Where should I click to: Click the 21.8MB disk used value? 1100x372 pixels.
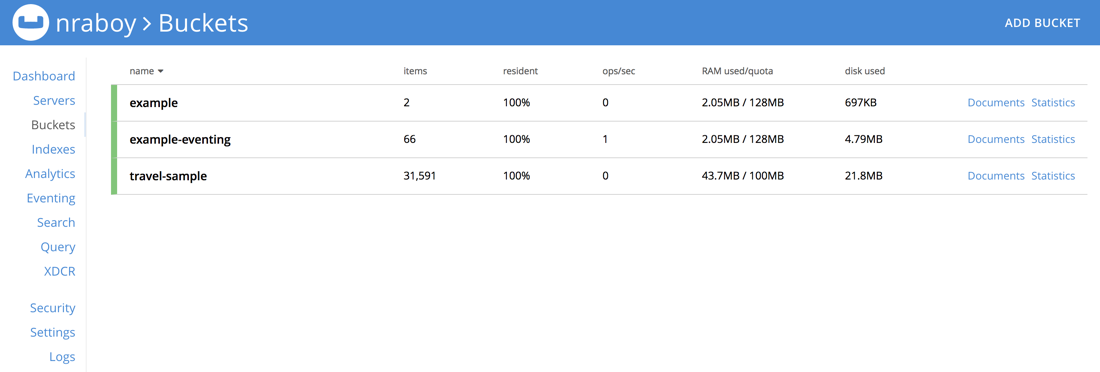(863, 175)
